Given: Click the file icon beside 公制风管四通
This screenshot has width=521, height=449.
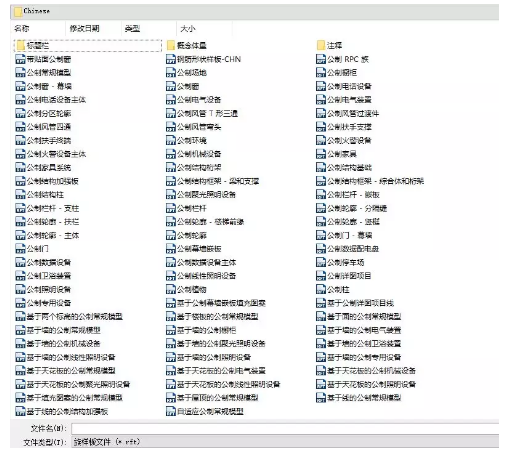Looking at the screenshot, I should [x=20, y=127].
